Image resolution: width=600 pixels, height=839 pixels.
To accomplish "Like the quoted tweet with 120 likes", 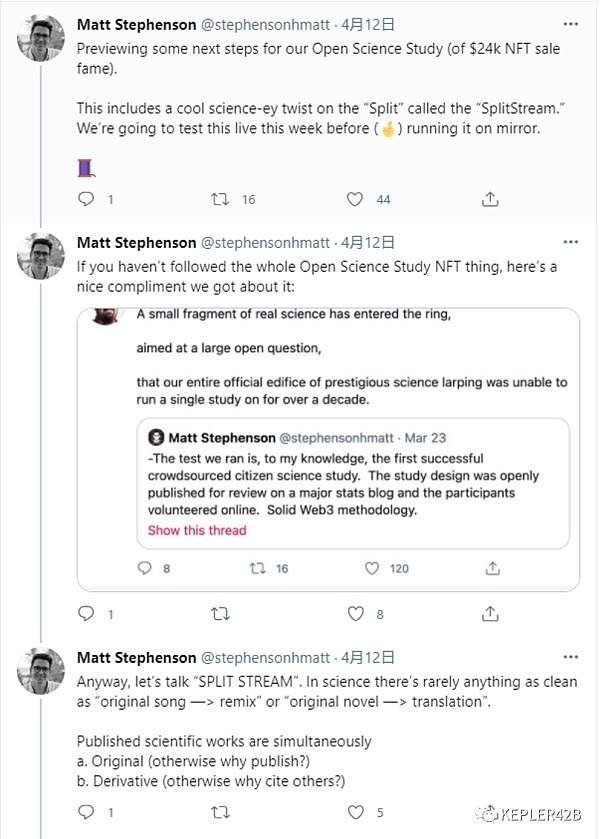I will point(372,568).
